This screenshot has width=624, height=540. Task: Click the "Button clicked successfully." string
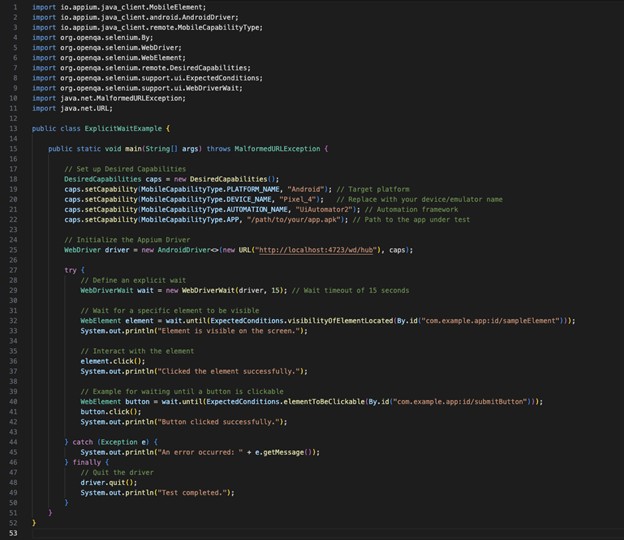click(218, 422)
